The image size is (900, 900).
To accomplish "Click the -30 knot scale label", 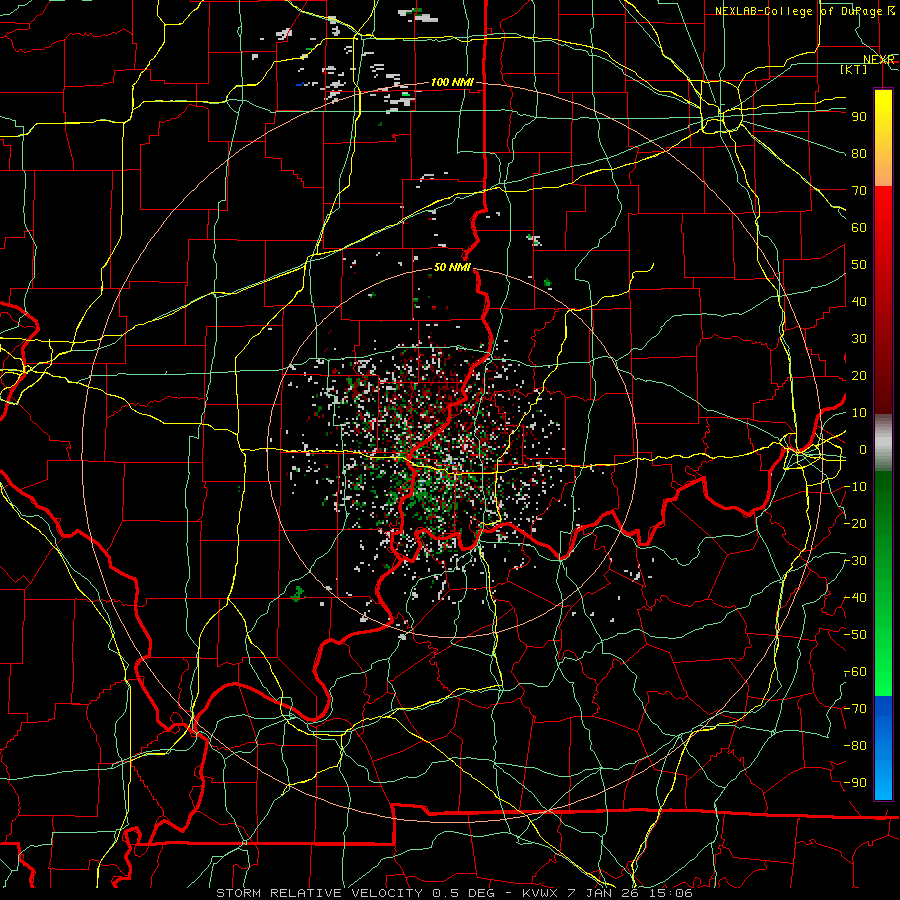I will point(856,561).
